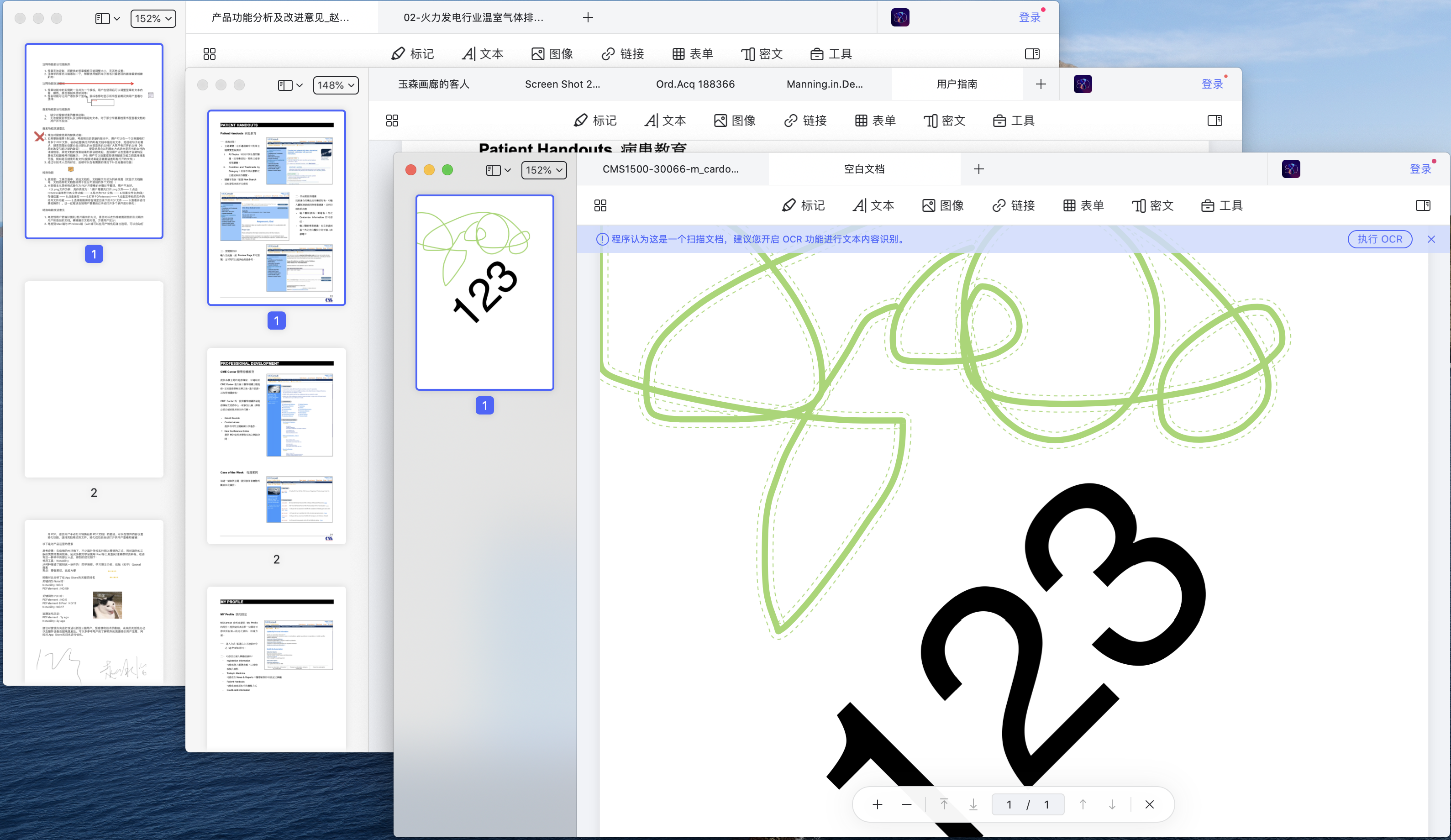
Task: Toggle the right sidebar panel
Action: 1423,205
